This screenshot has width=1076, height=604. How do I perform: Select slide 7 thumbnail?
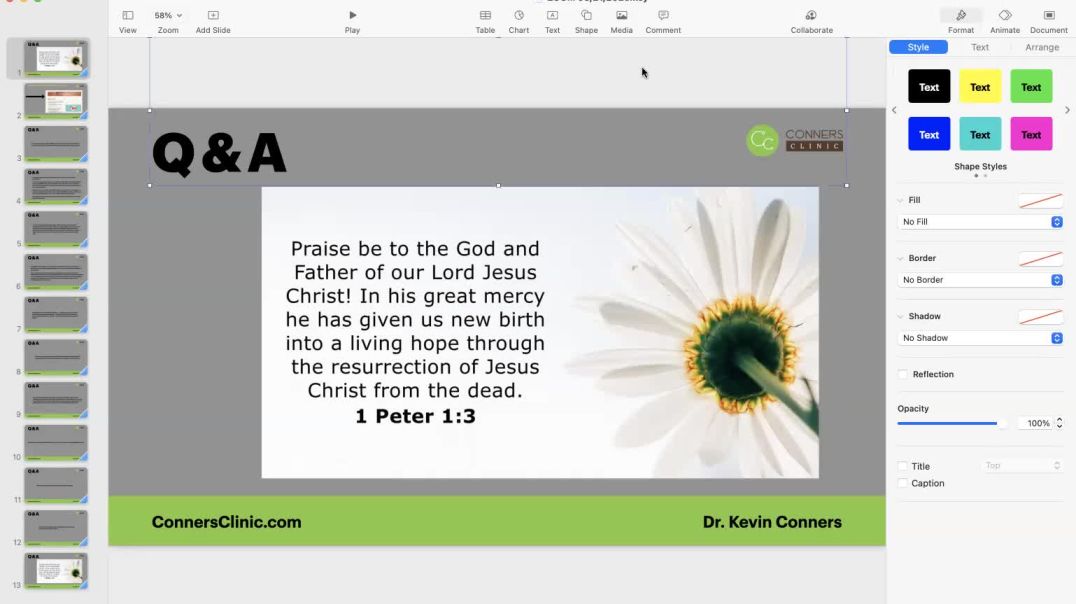point(56,315)
